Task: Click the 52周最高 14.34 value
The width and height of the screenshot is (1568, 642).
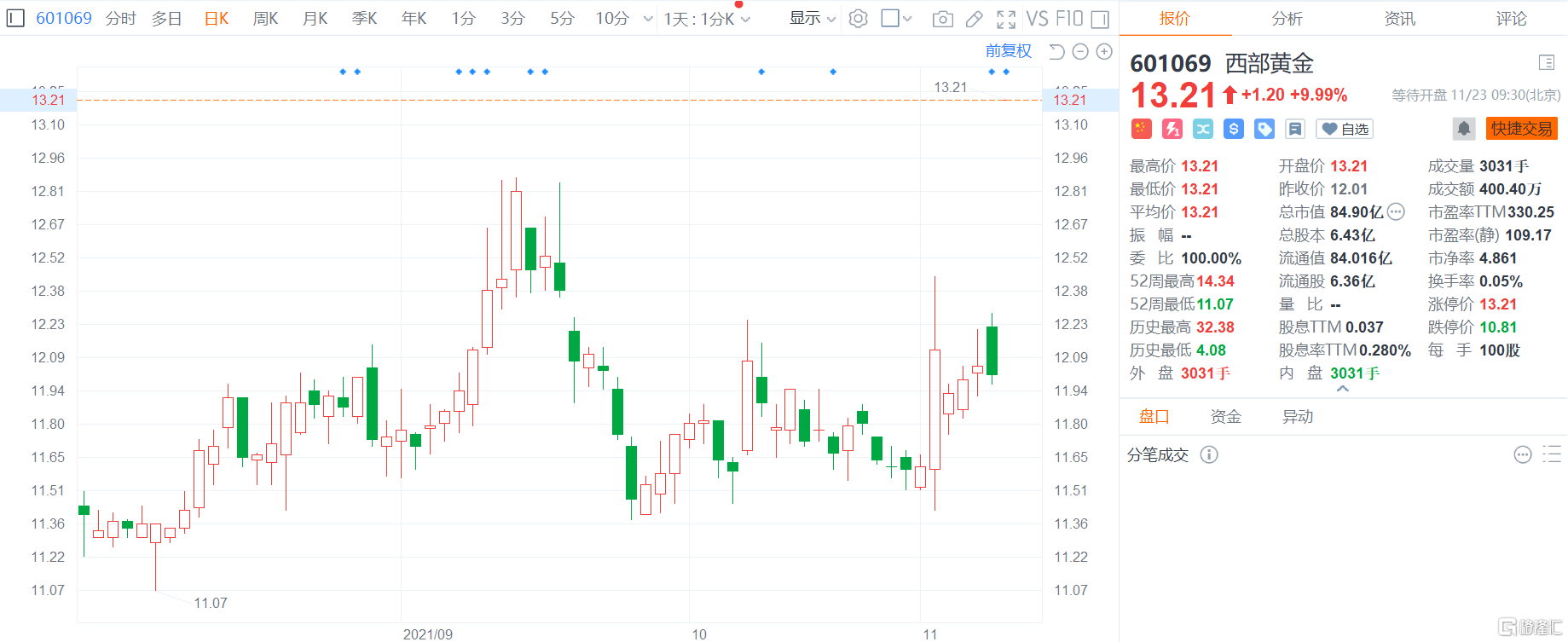Action: [1215, 281]
